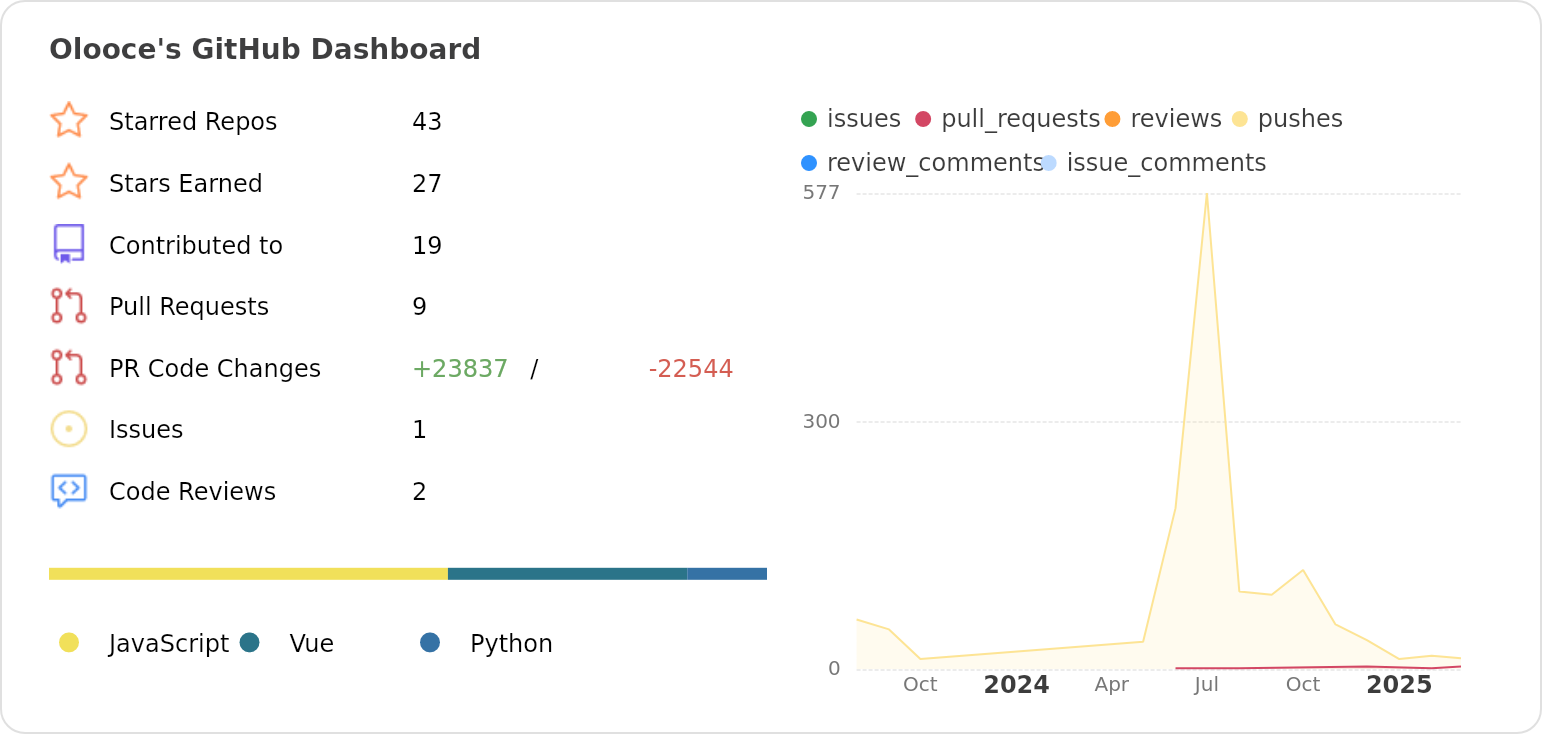Click the Starred Repos star icon
1542x734 pixels.
[69, 120]
